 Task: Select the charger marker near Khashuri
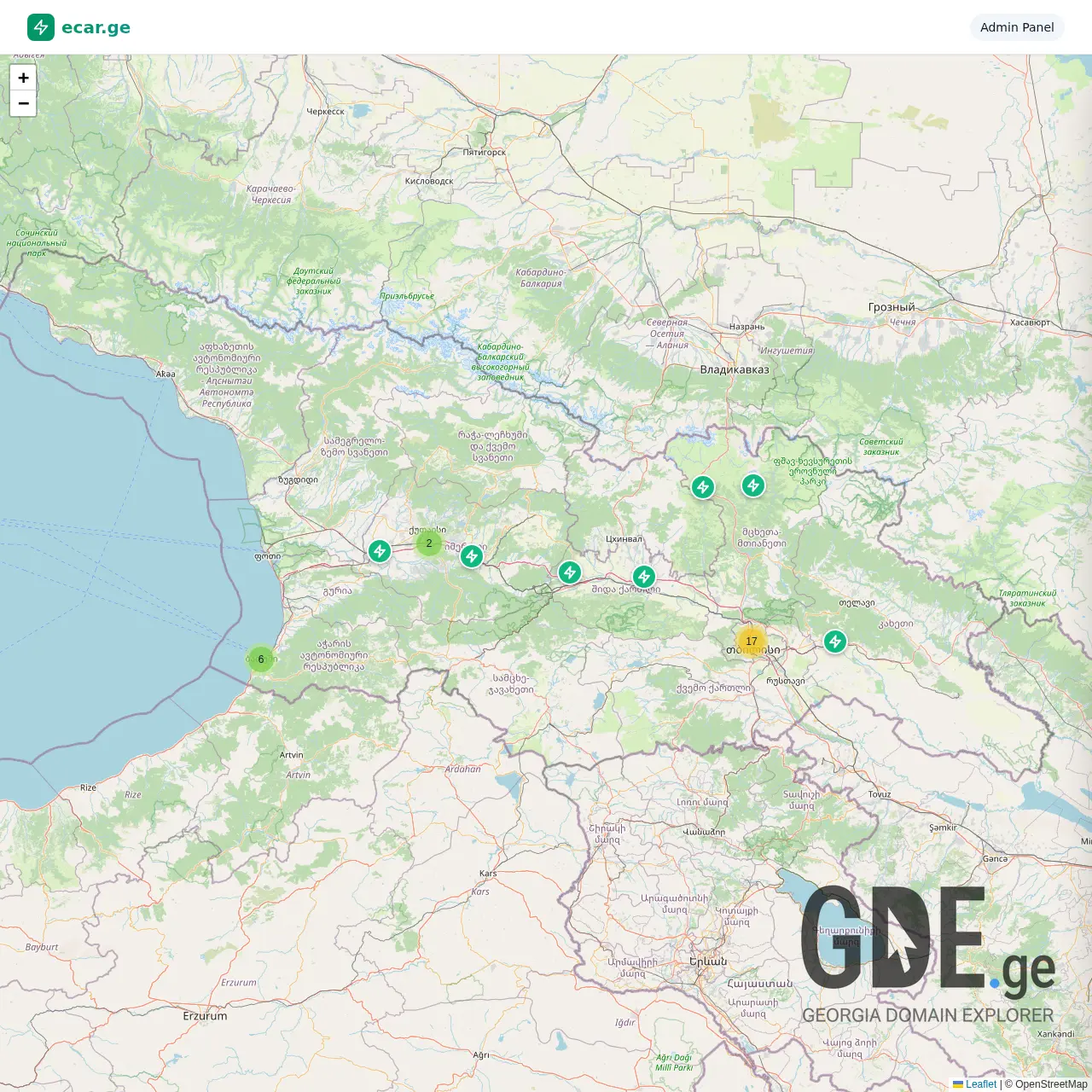(x=570, y=572)
